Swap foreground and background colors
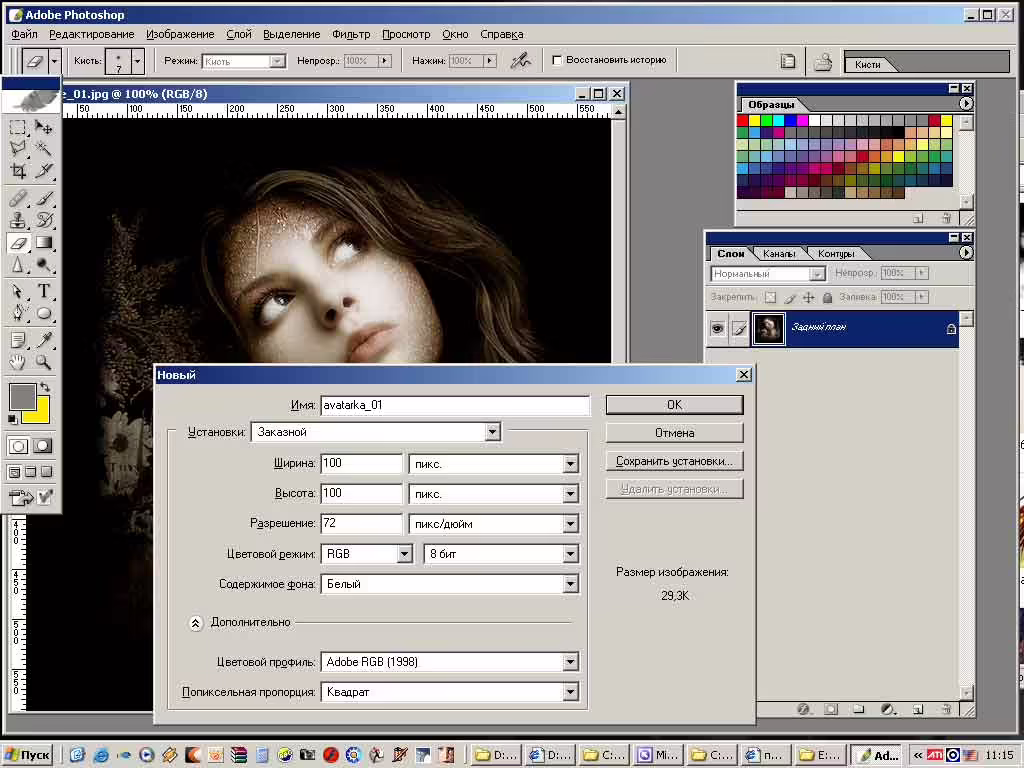 45,387
